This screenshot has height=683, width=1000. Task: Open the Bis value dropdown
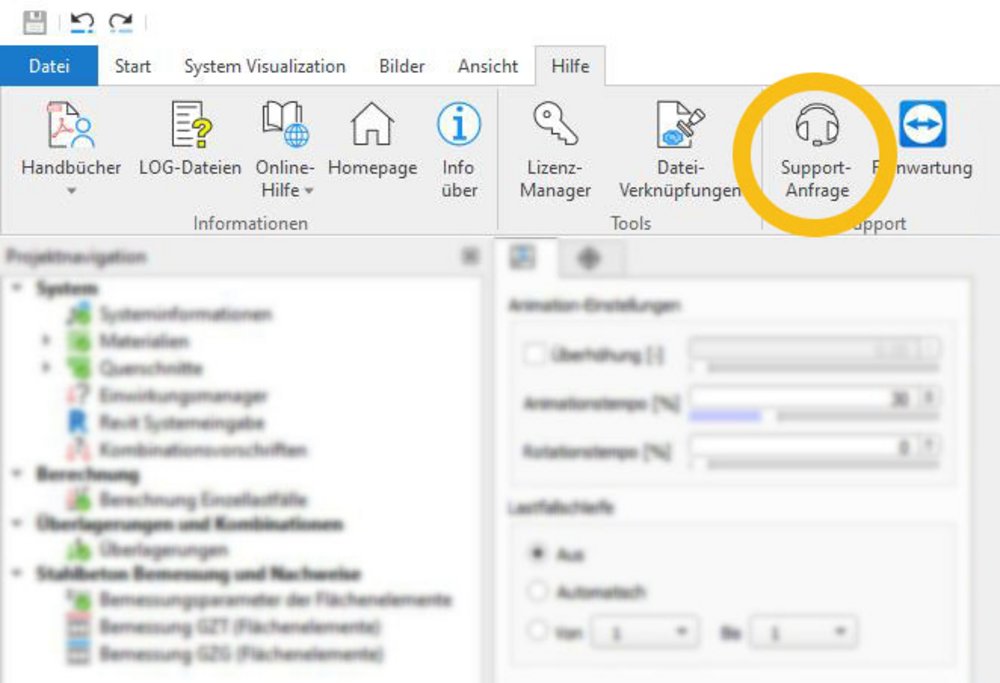tap(839, 632)
